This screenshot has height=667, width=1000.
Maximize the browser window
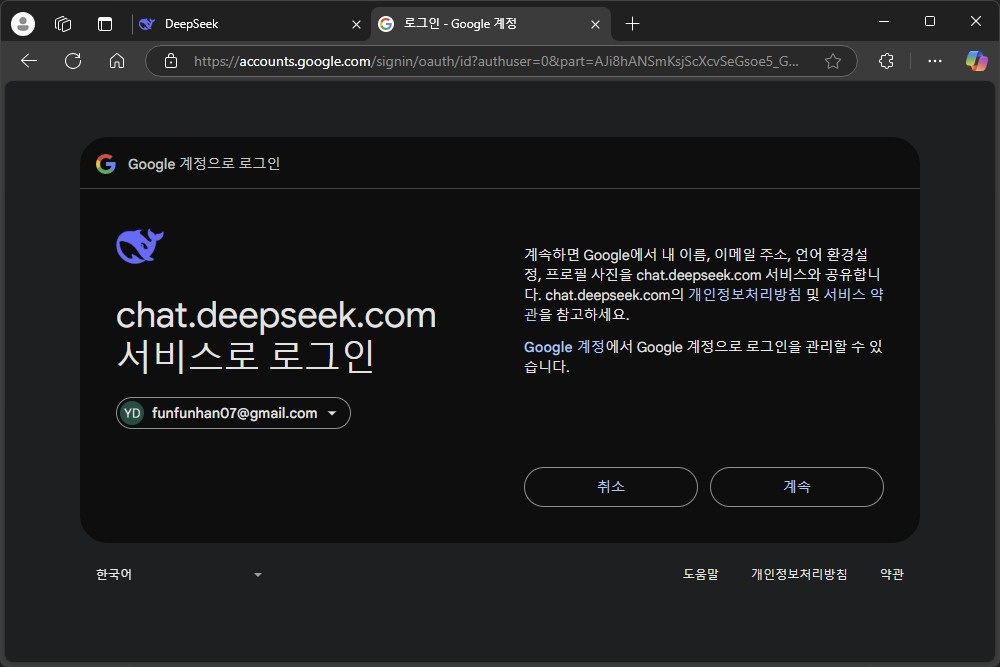tap(930, 22)
